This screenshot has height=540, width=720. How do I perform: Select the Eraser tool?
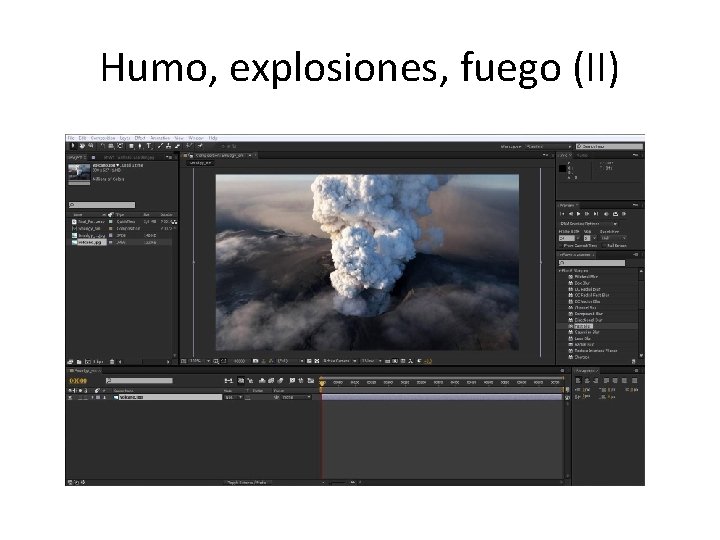click(x=177, y=146)
